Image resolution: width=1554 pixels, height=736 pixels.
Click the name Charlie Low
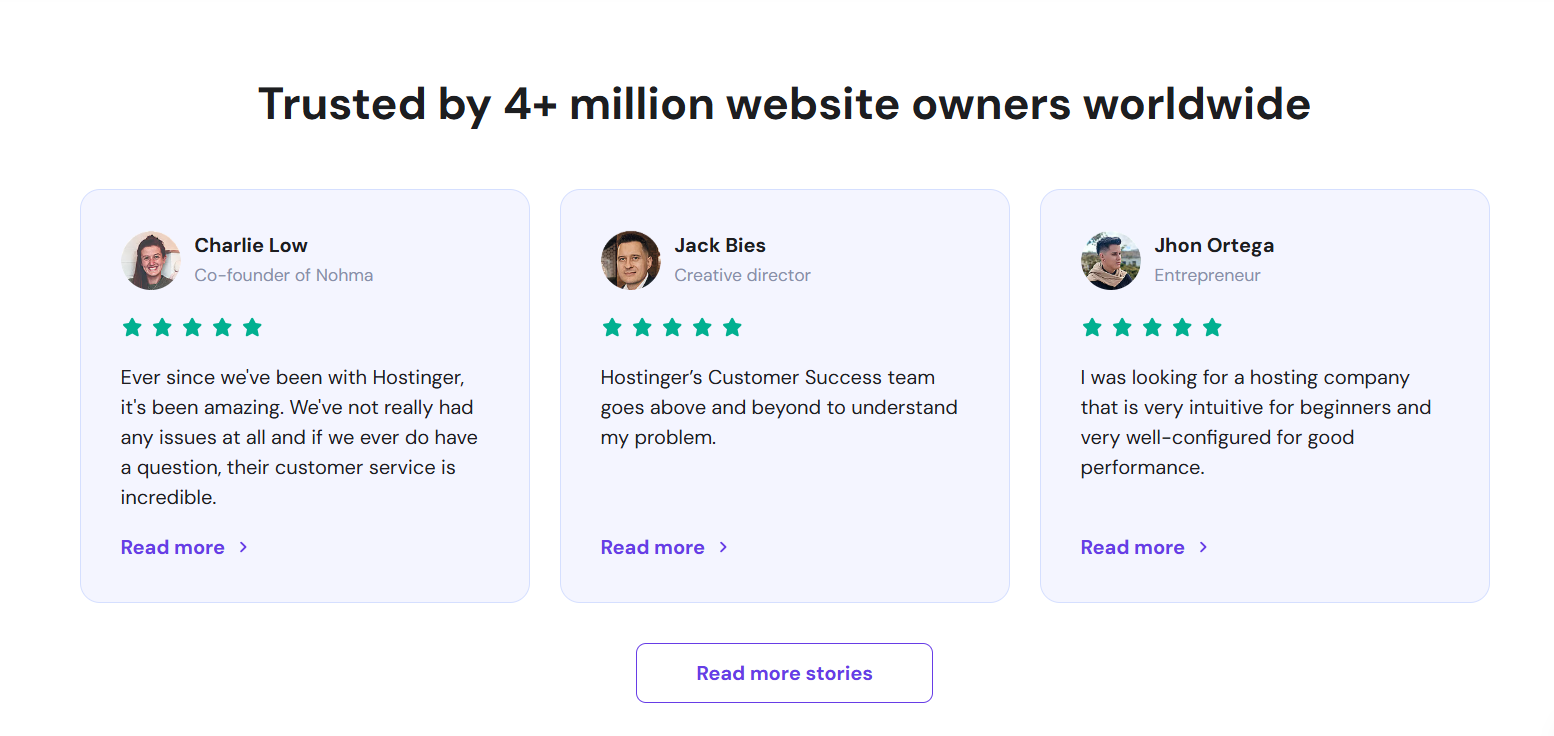click(x=251, y=245)
